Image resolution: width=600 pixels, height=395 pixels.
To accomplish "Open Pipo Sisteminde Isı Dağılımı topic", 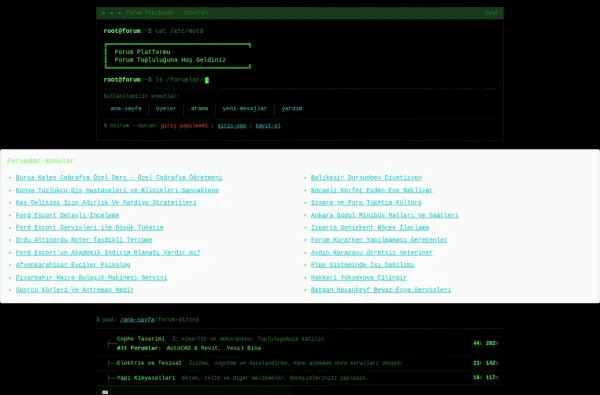I will (x=362, y=265).
